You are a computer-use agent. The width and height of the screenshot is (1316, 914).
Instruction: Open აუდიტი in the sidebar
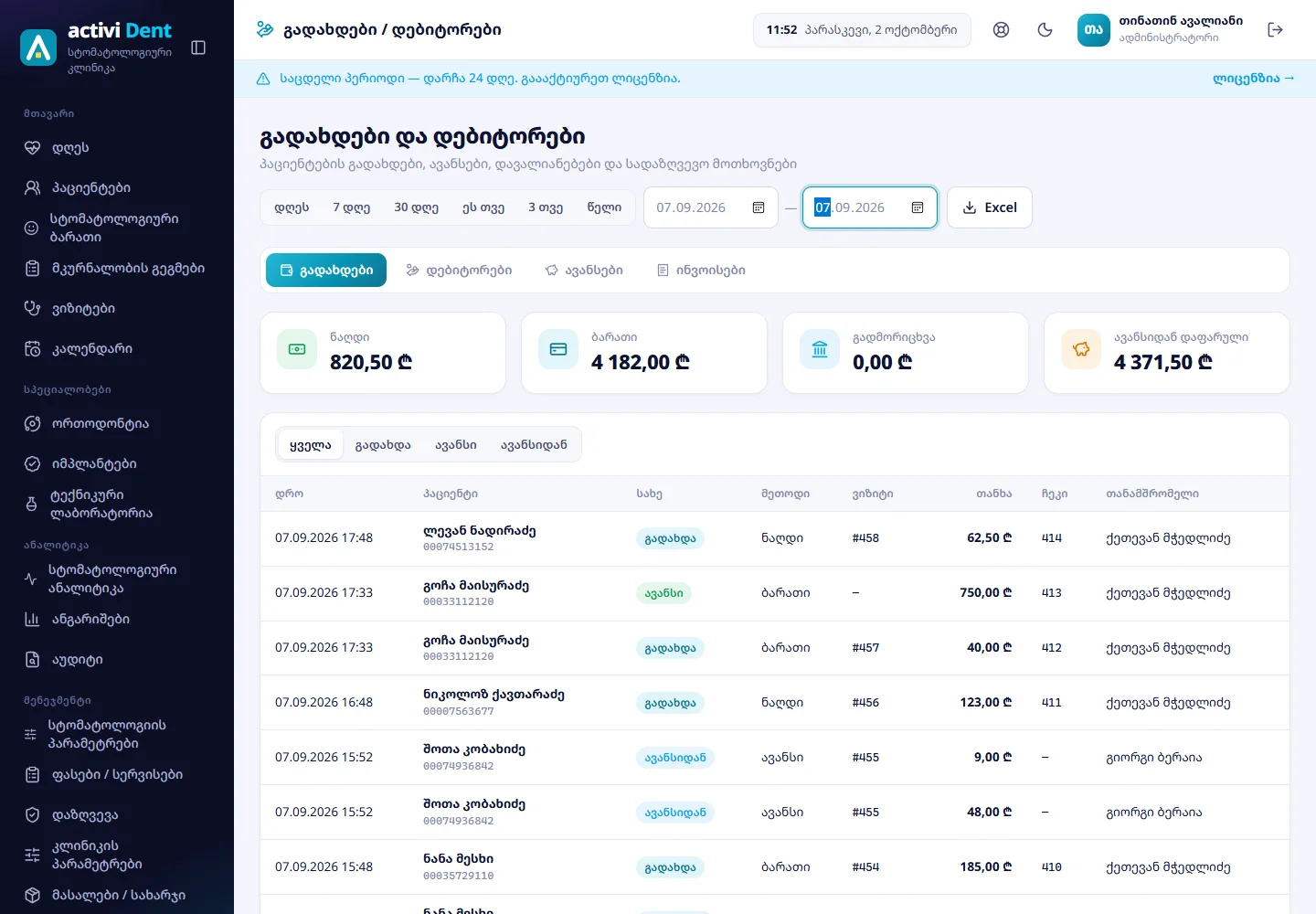click(x=117, y=659)
